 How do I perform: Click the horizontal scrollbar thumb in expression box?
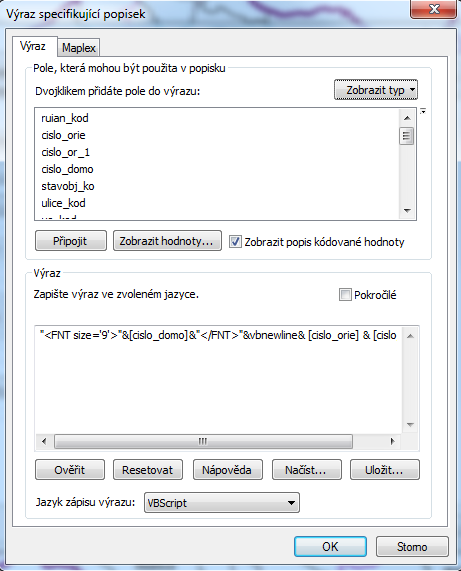(203, 441)
